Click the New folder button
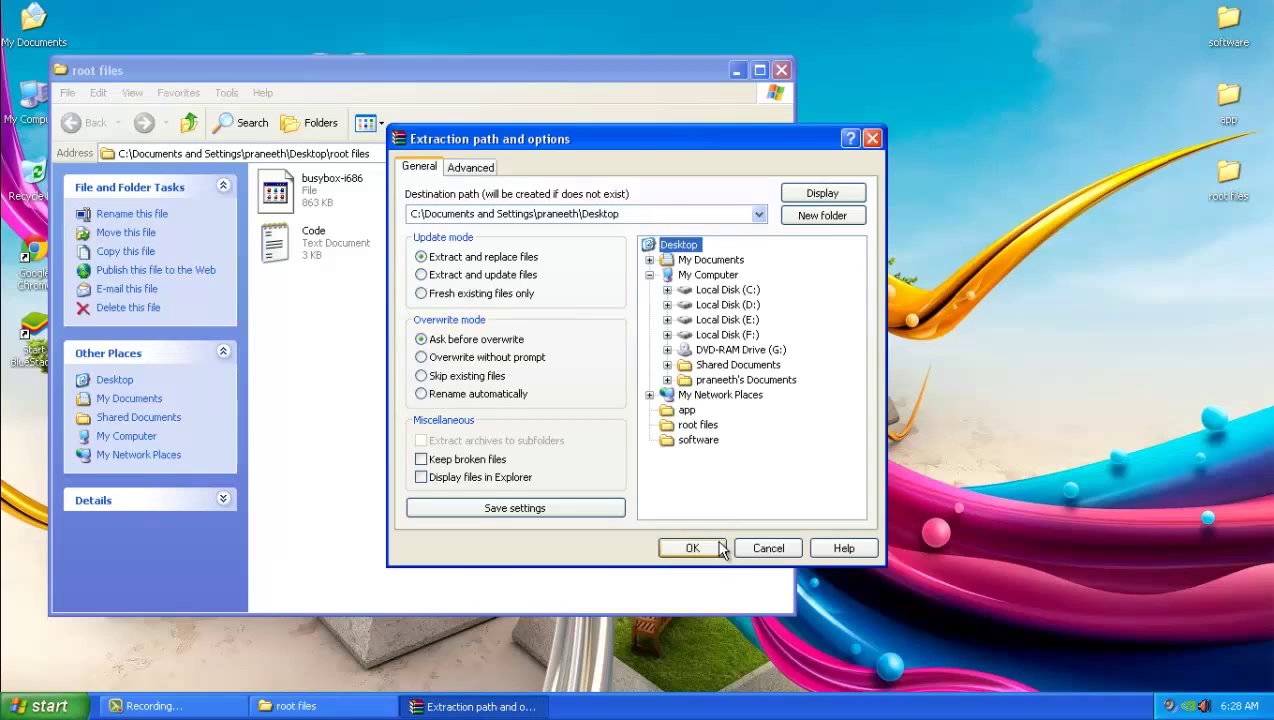The image size is (1274, 720). click(x=822, y=215)
